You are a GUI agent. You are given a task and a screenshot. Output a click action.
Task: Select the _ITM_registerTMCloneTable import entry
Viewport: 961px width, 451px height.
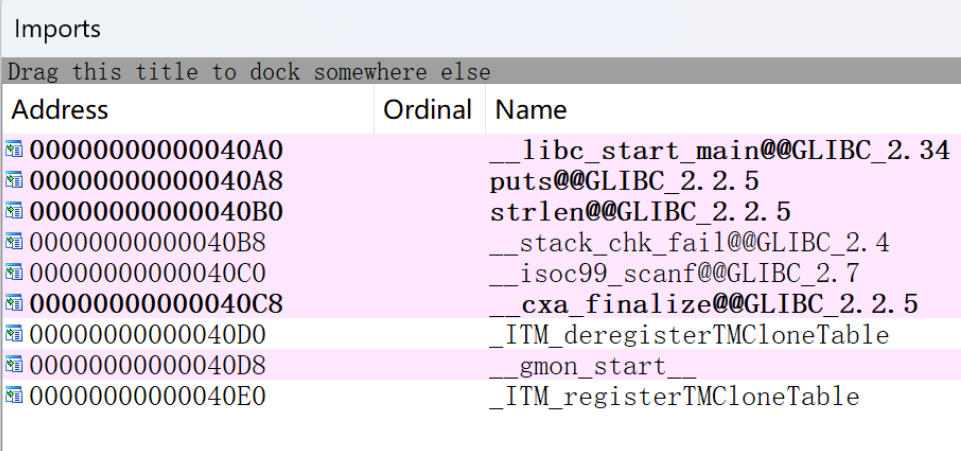point(674,396)
